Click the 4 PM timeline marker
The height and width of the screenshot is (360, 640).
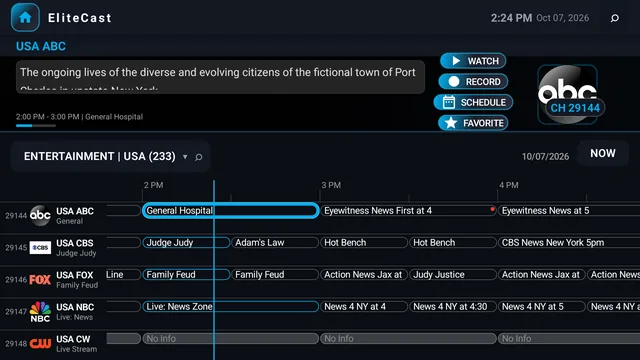[509, 185]
